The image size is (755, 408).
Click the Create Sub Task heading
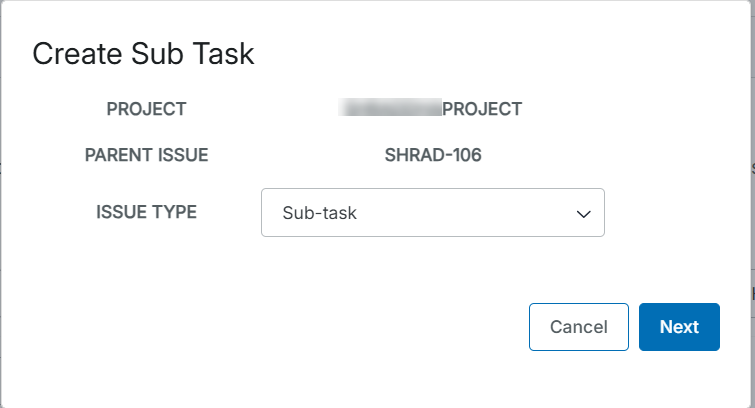point(143,54)
